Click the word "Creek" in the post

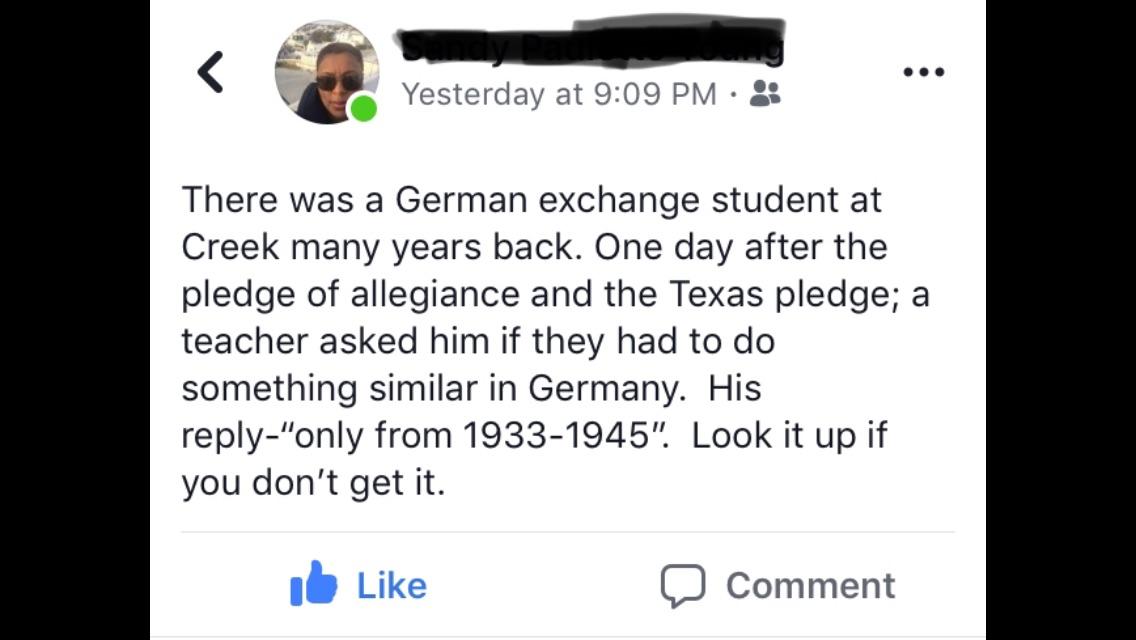click(x=230, y=247)
